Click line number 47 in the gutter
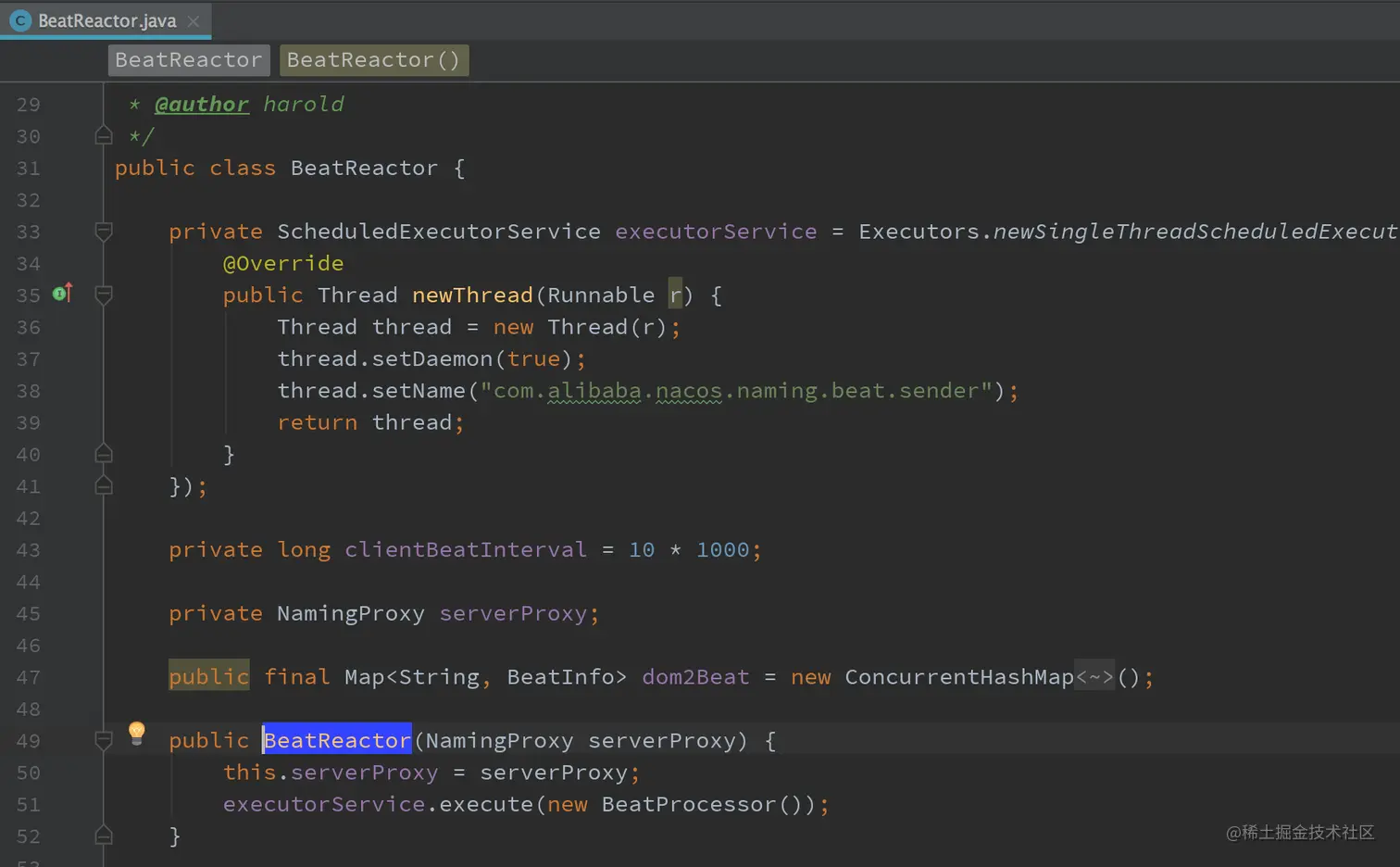This screenshot has width=1400, height=867. tap(29, 677)
